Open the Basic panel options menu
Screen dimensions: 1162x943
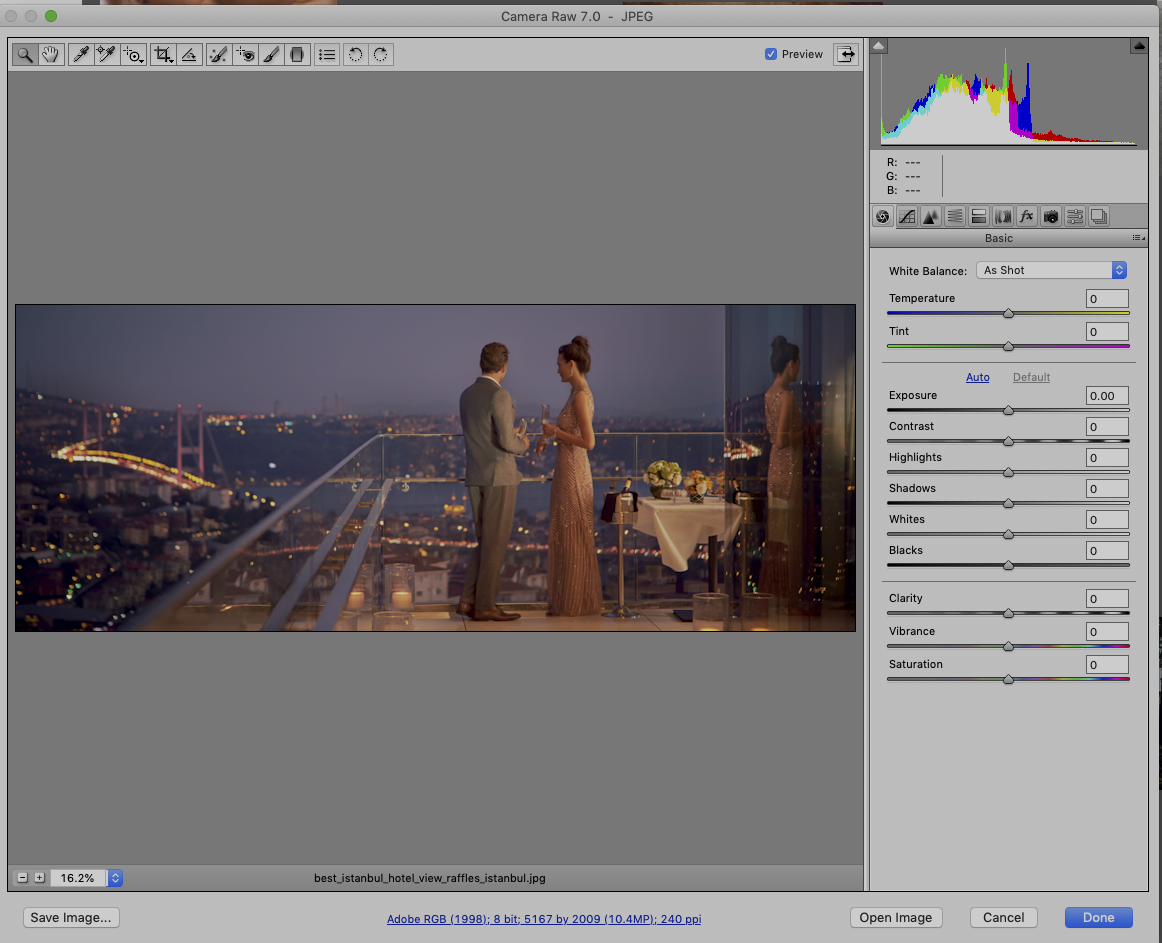pyautogui.click(x=1138, y=238)
